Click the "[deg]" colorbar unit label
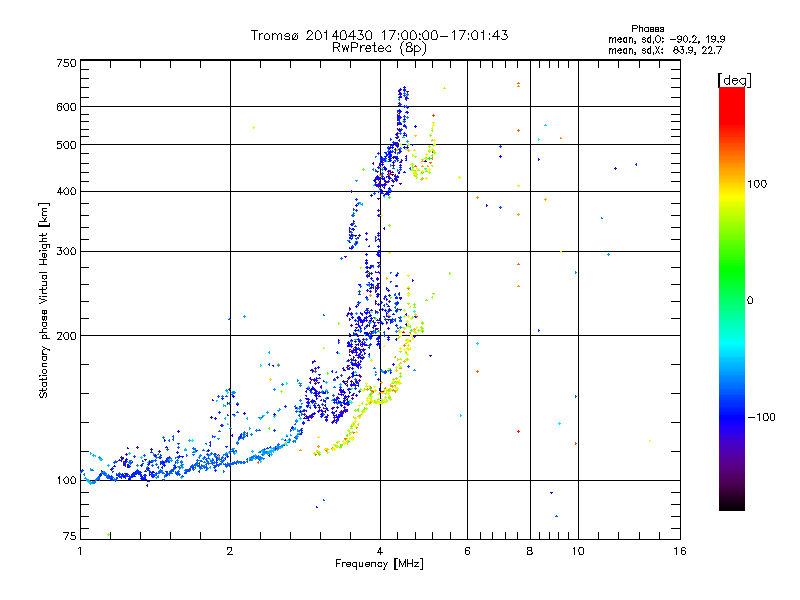The image size is (800, 600). (x=734, y=80)
